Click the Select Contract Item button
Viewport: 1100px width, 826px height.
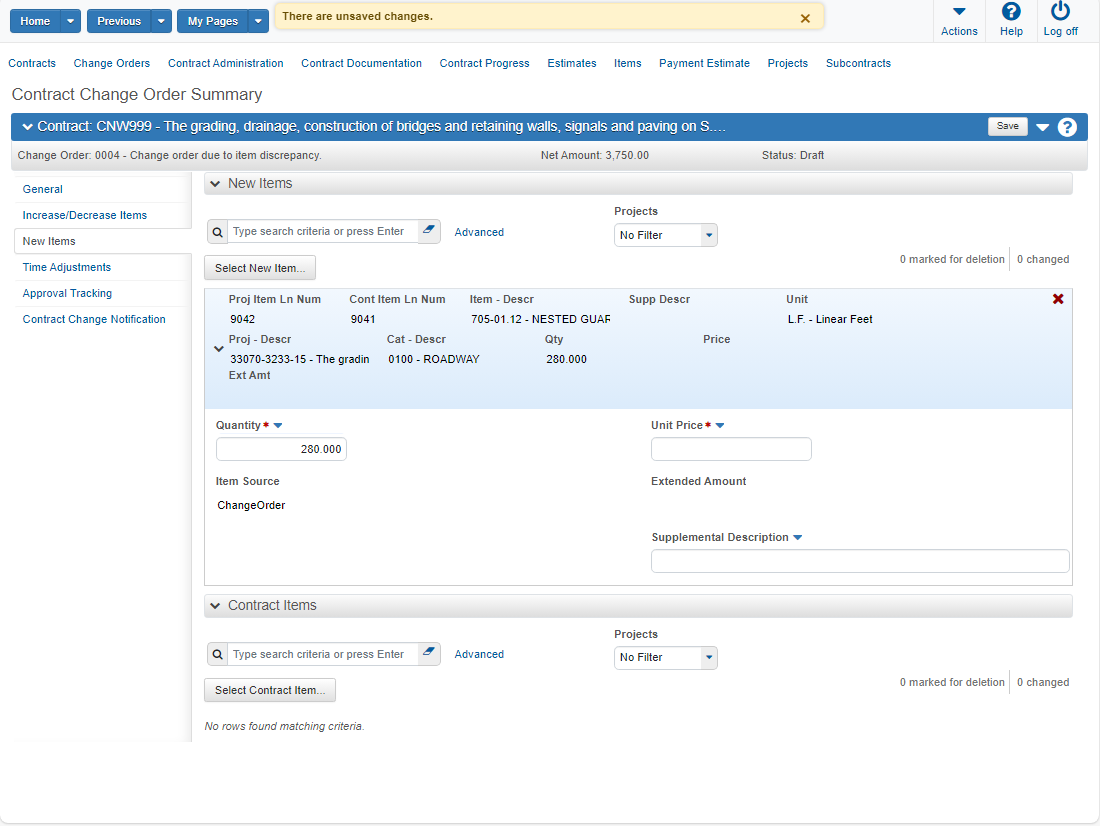click(270, 691)
